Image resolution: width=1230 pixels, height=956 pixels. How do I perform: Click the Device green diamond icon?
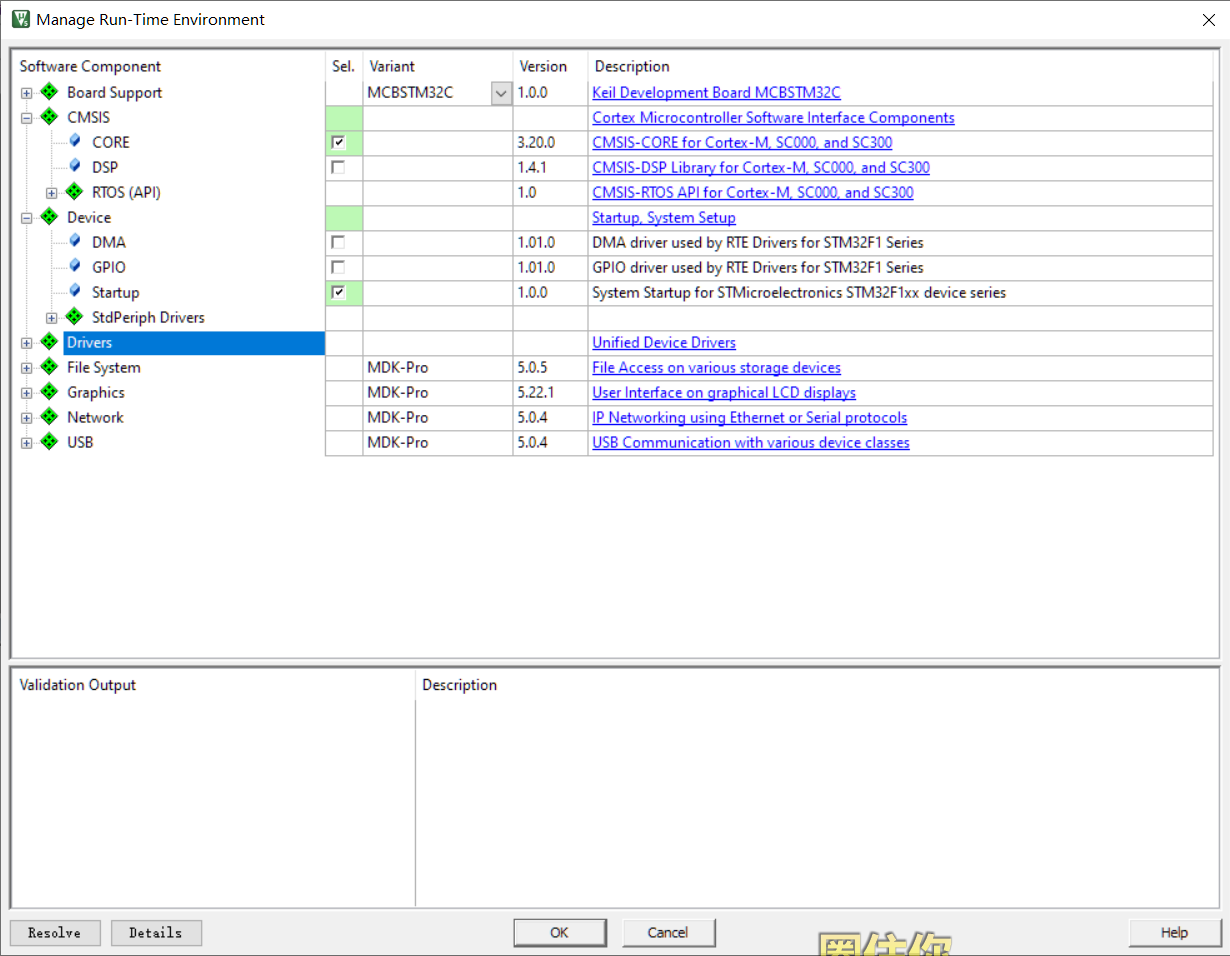[49, 217]
